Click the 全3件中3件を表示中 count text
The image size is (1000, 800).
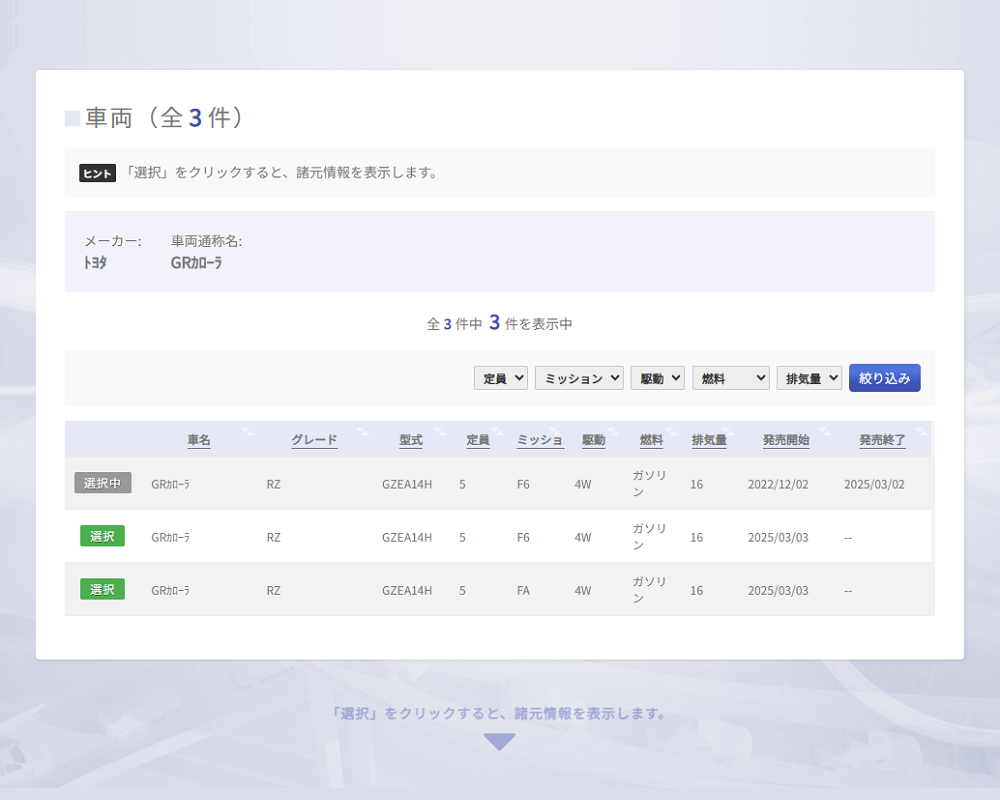point(499,323)
